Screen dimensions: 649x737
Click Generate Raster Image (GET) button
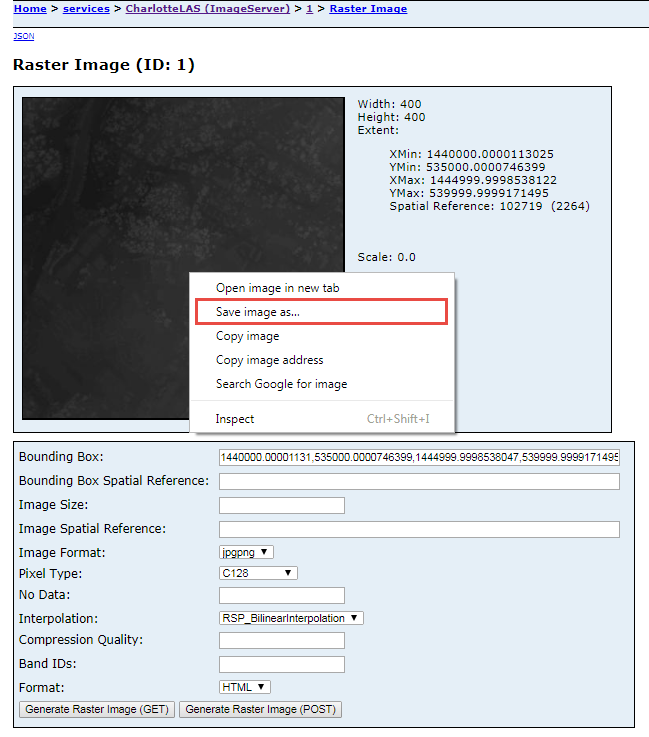(x=97, y=709)
